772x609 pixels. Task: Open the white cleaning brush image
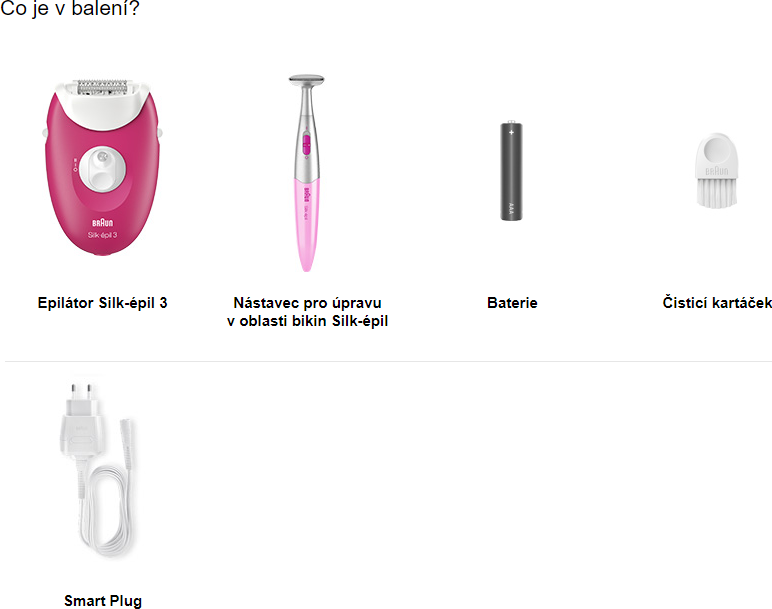point(716,170)
